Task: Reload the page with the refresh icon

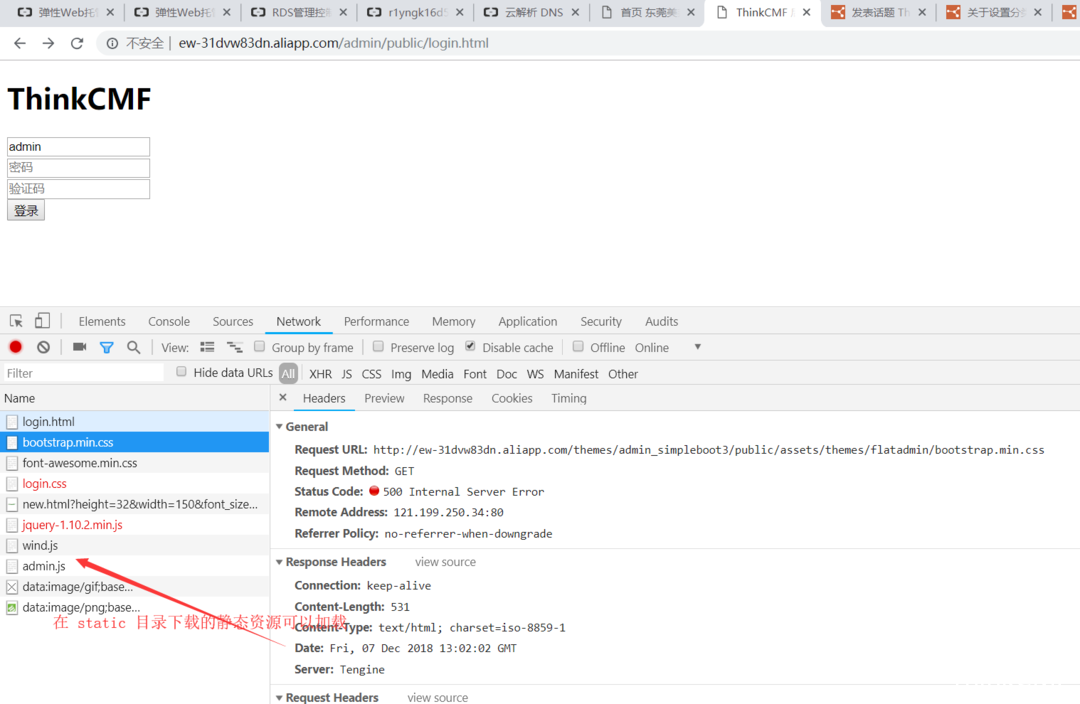Action: click(77, 43)
